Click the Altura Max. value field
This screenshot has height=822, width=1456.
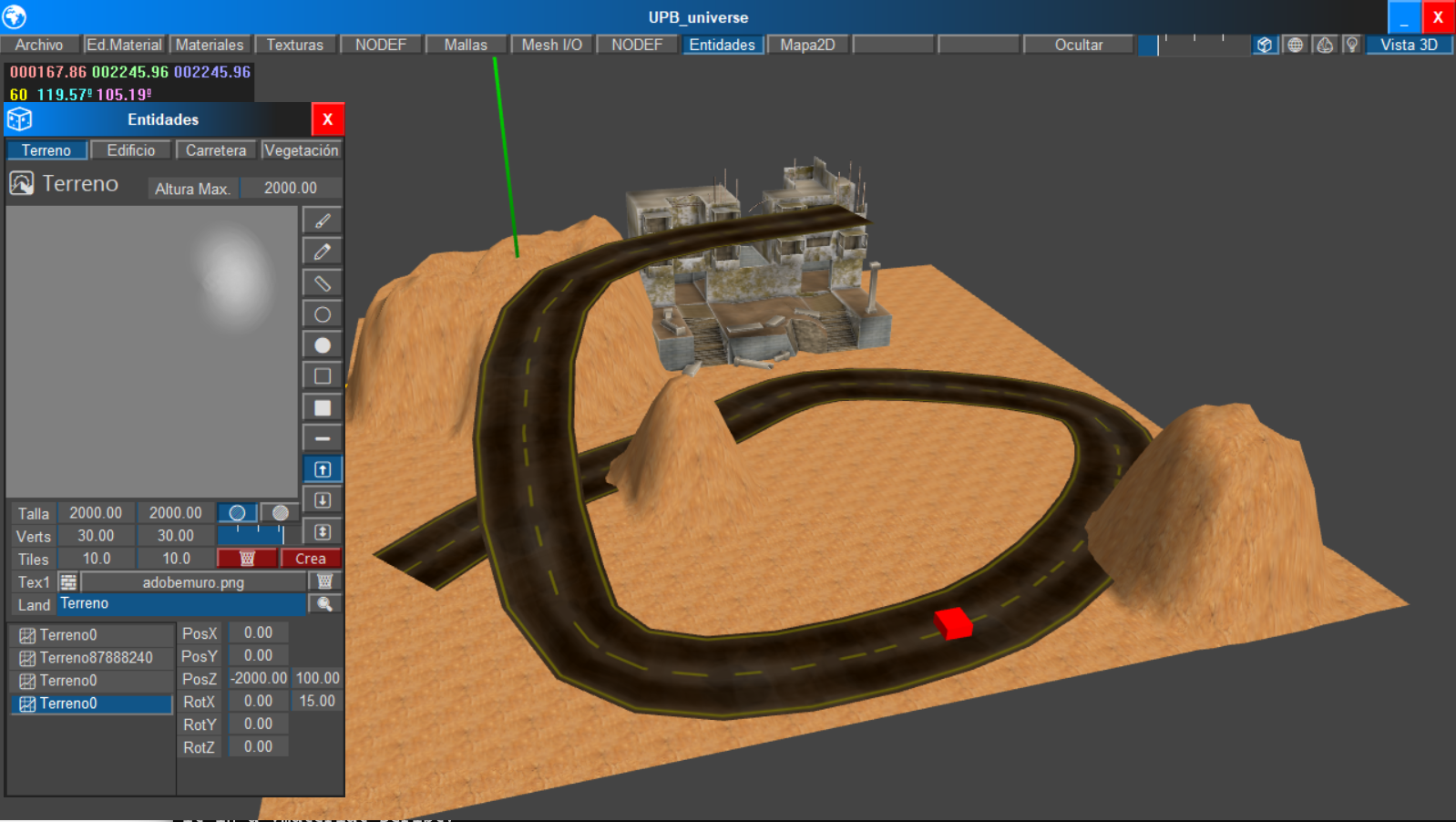291,188
